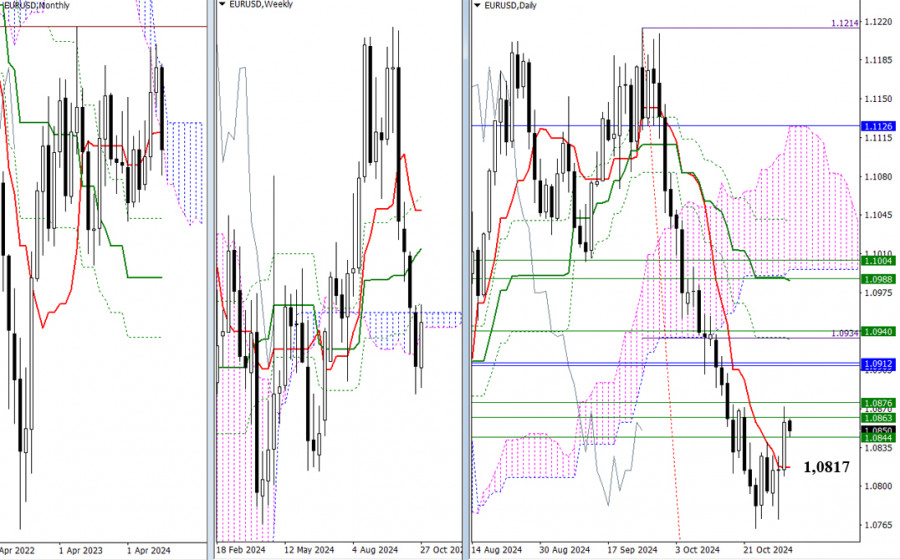900x560 pixels.
Task: Click the 1.1080 price scale value
Action: [878, 177]
